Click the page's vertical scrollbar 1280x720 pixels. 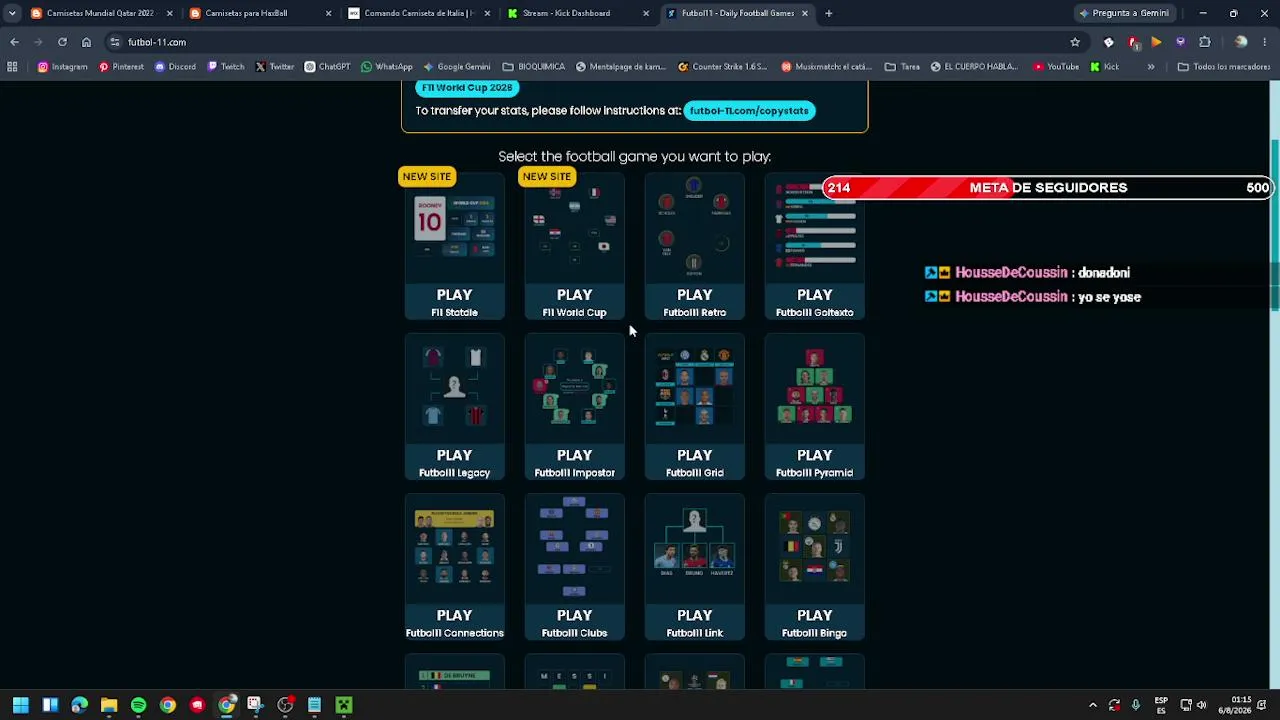click(x=1274, y=226)
